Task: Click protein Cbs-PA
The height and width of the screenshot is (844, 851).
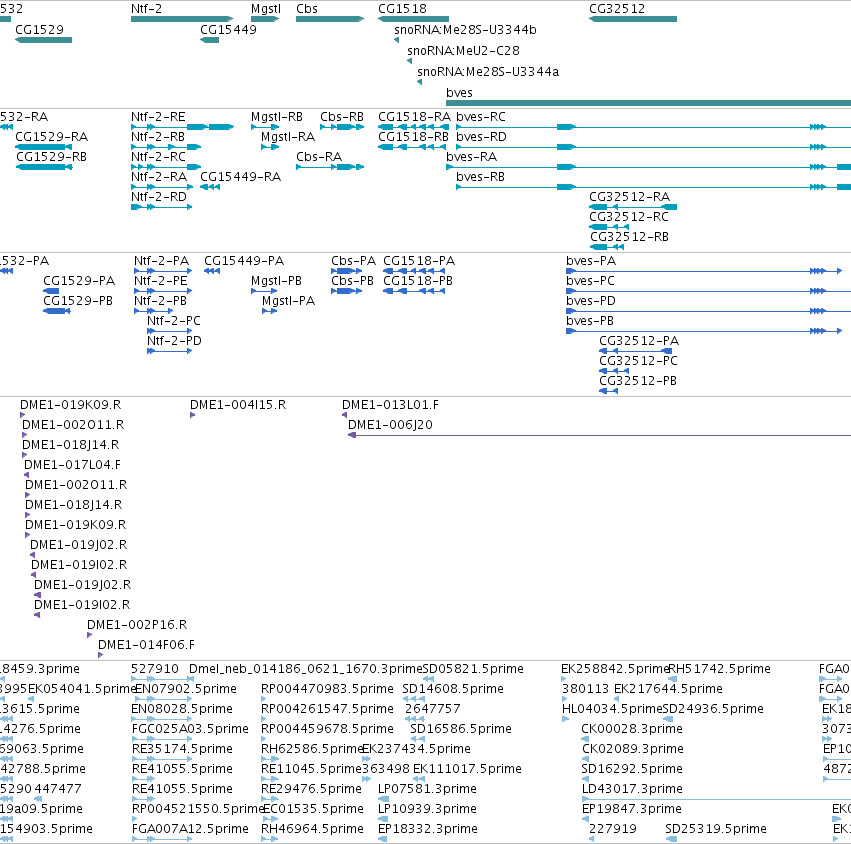Action: pos(347,271)
